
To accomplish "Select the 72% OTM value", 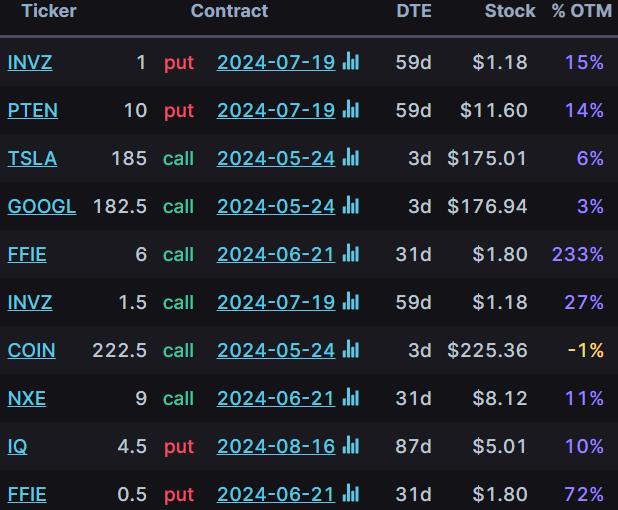I will point(584,495).
